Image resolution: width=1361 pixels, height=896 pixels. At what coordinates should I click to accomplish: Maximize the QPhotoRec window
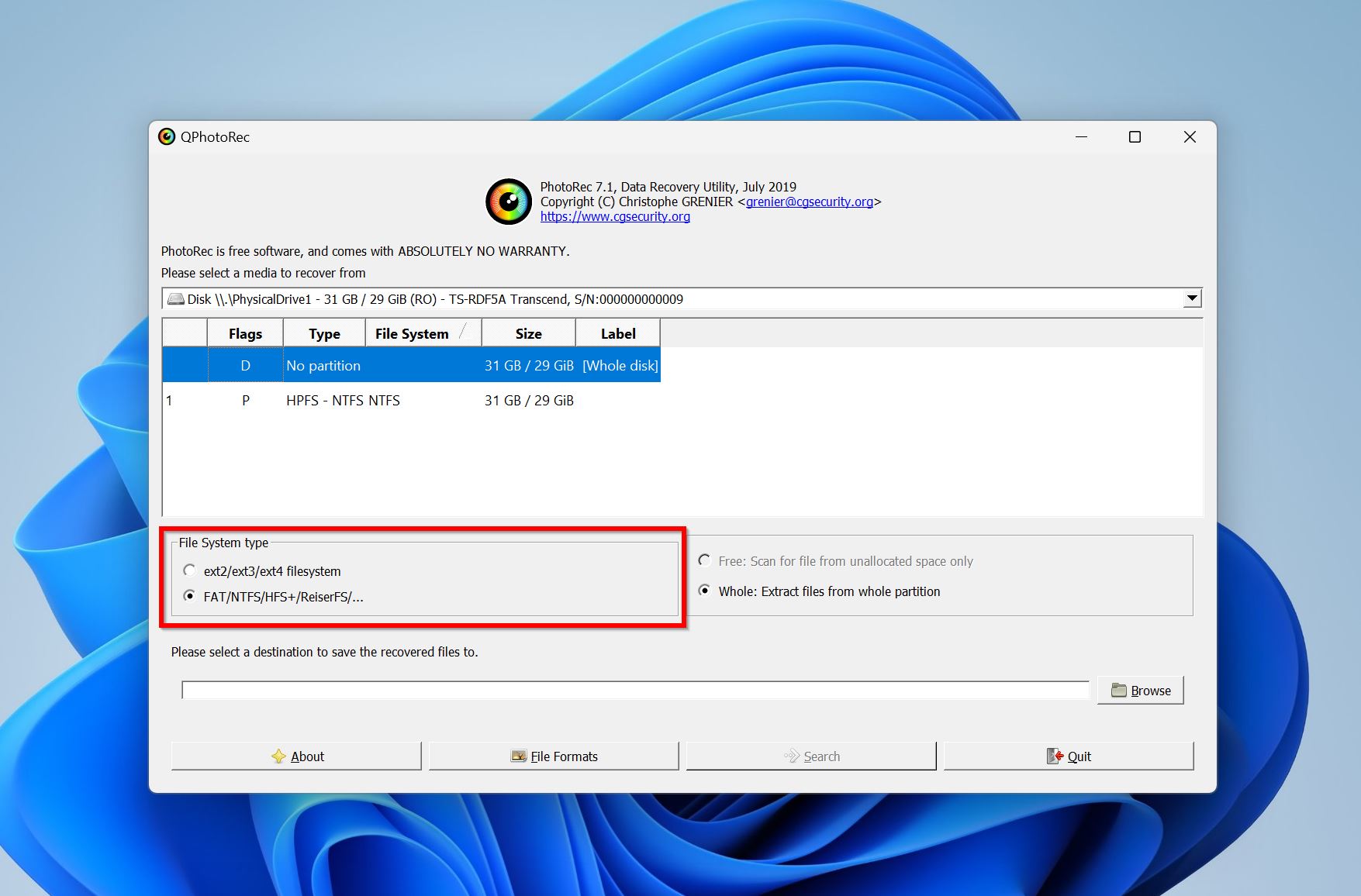[1135, 137]
